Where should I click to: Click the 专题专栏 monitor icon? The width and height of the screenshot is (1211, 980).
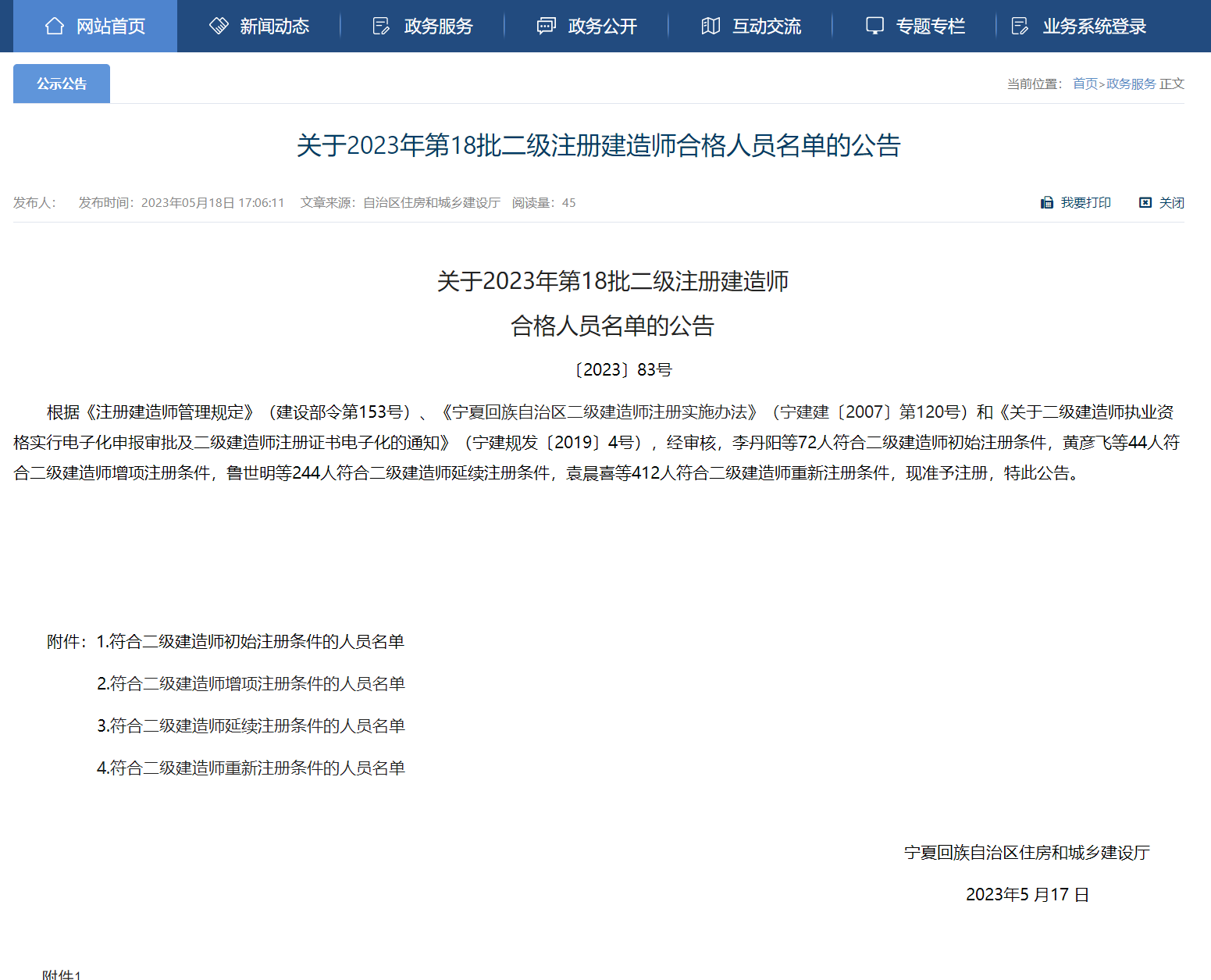click(x=874, y=26)
